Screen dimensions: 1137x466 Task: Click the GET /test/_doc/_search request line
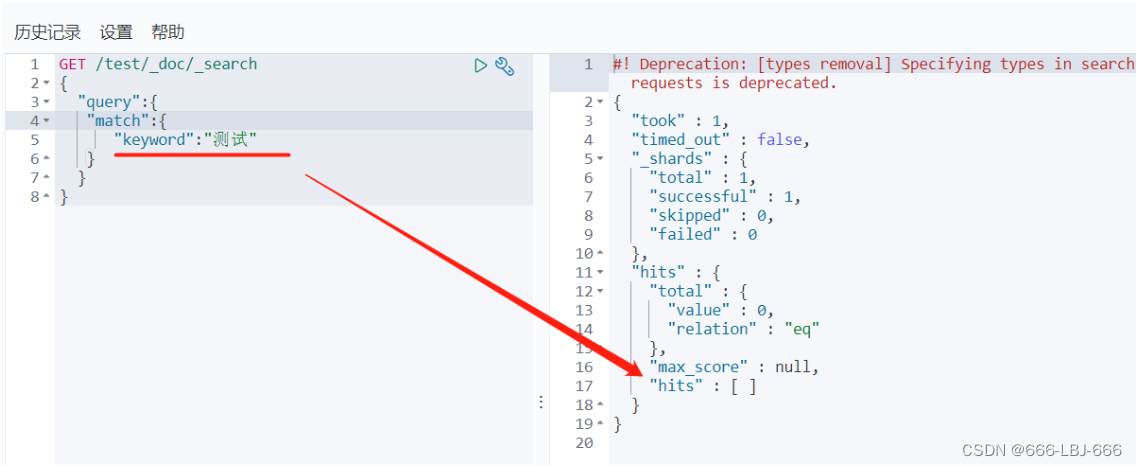click(x=158, y=64)
